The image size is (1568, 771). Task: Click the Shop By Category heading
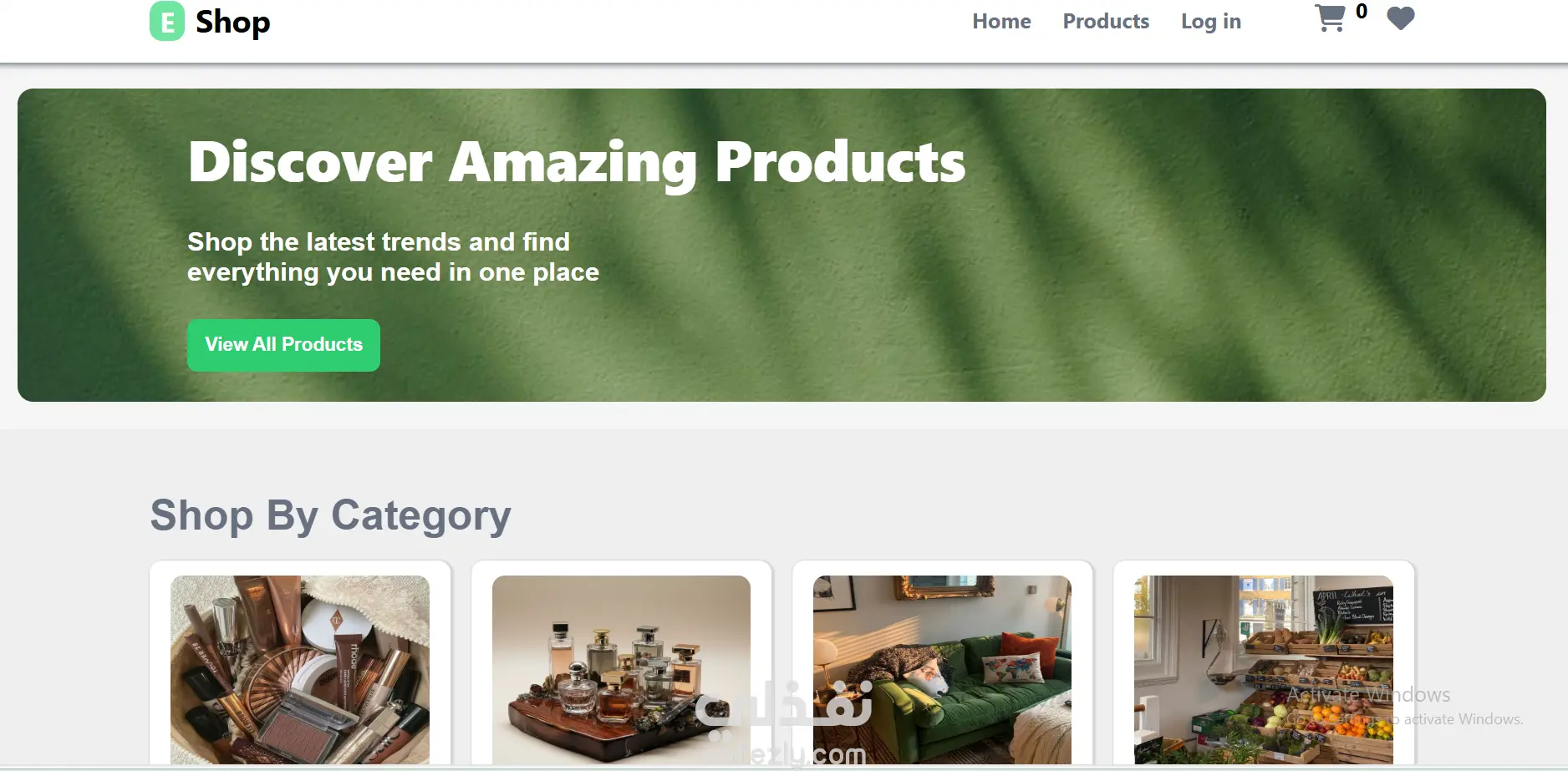(x=330, y=515)
